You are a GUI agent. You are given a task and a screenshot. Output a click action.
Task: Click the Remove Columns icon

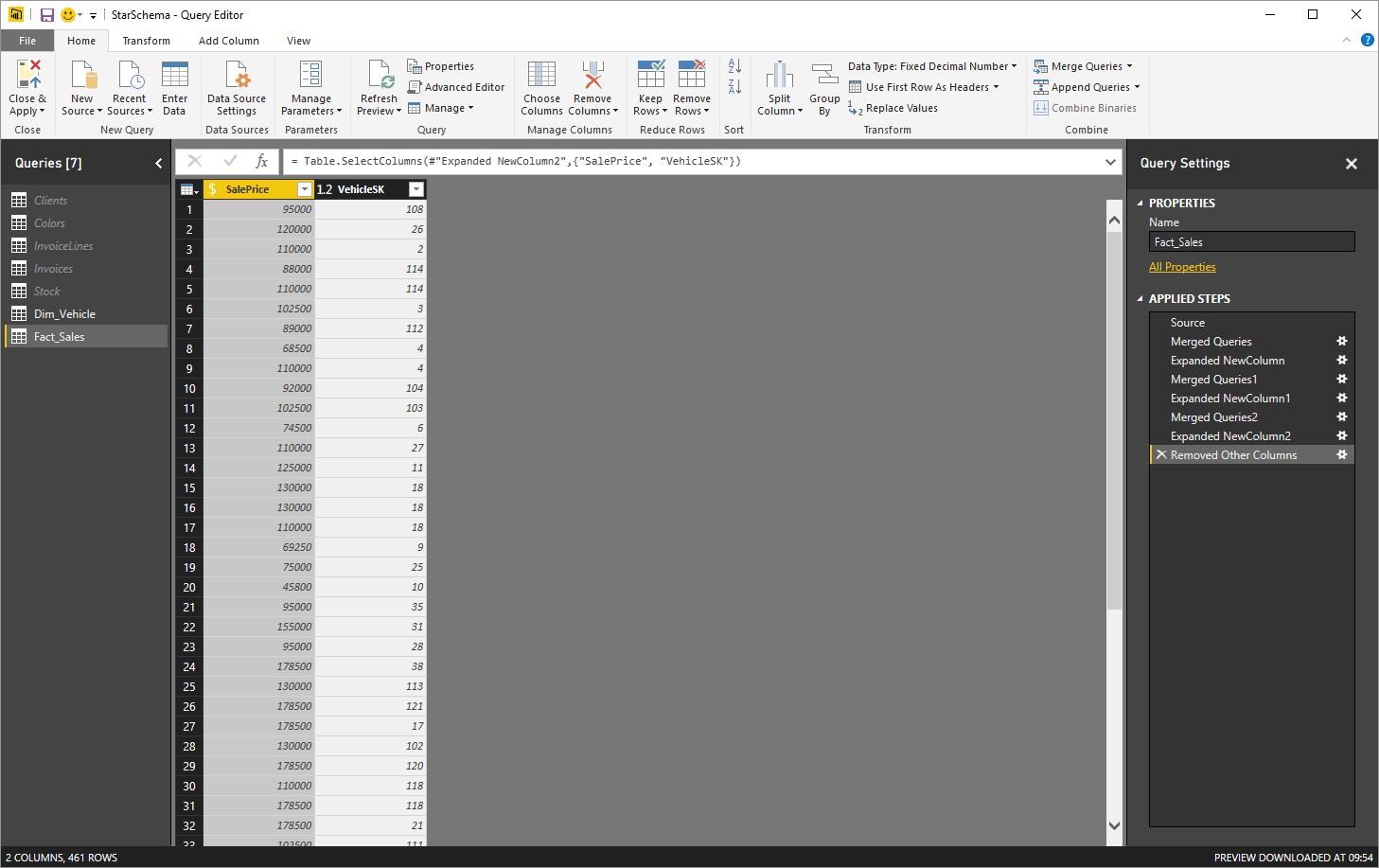point(592,76)
